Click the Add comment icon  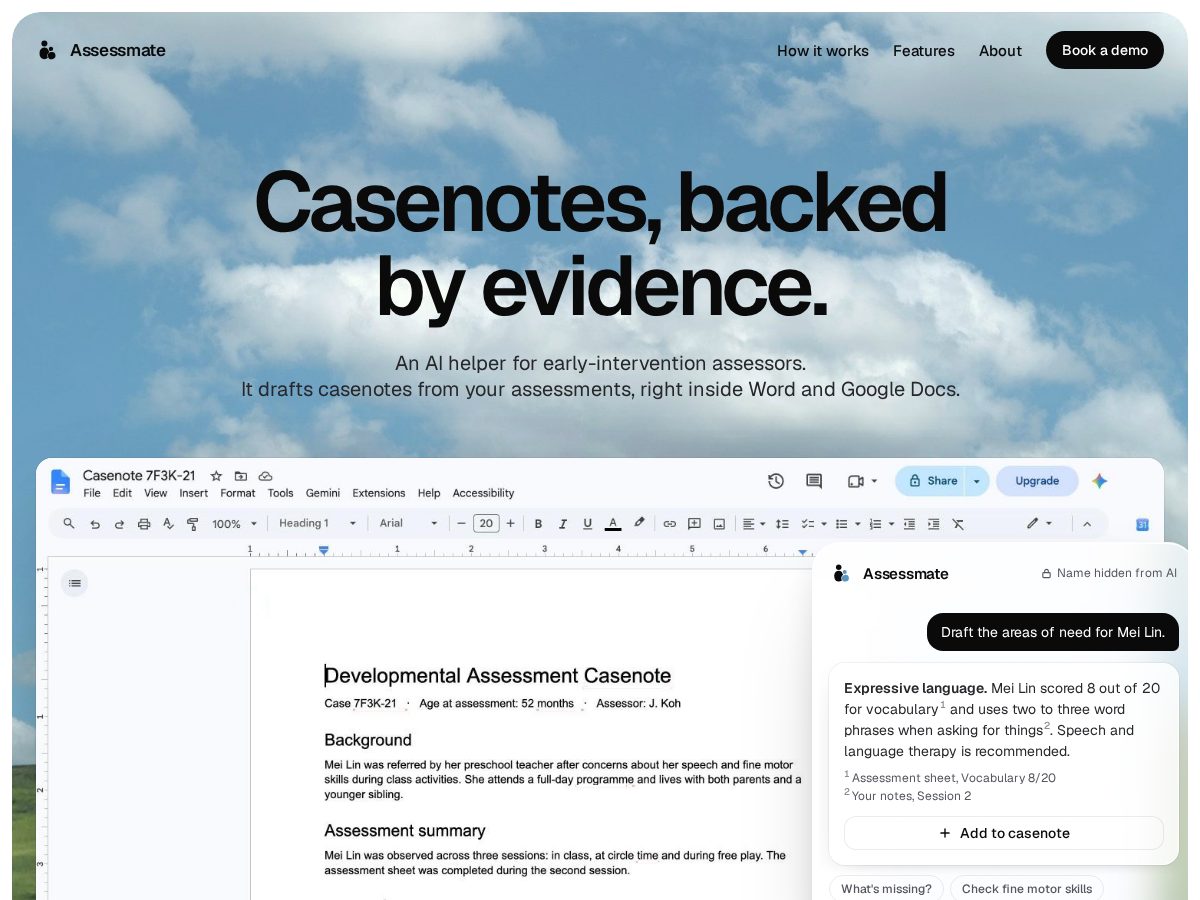(694, 523)
